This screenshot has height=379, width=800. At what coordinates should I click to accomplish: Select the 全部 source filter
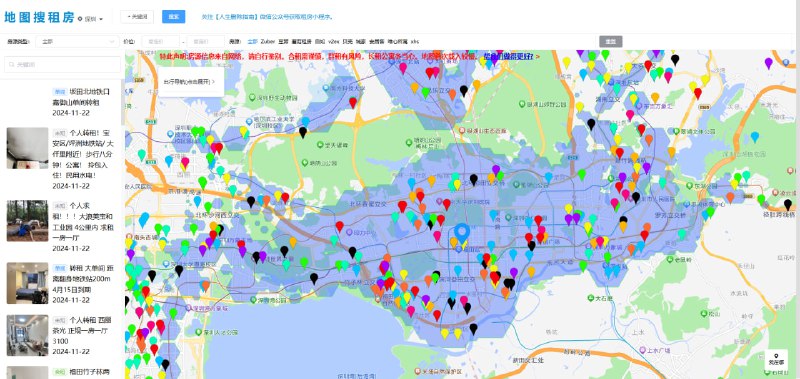click(253, 41)
